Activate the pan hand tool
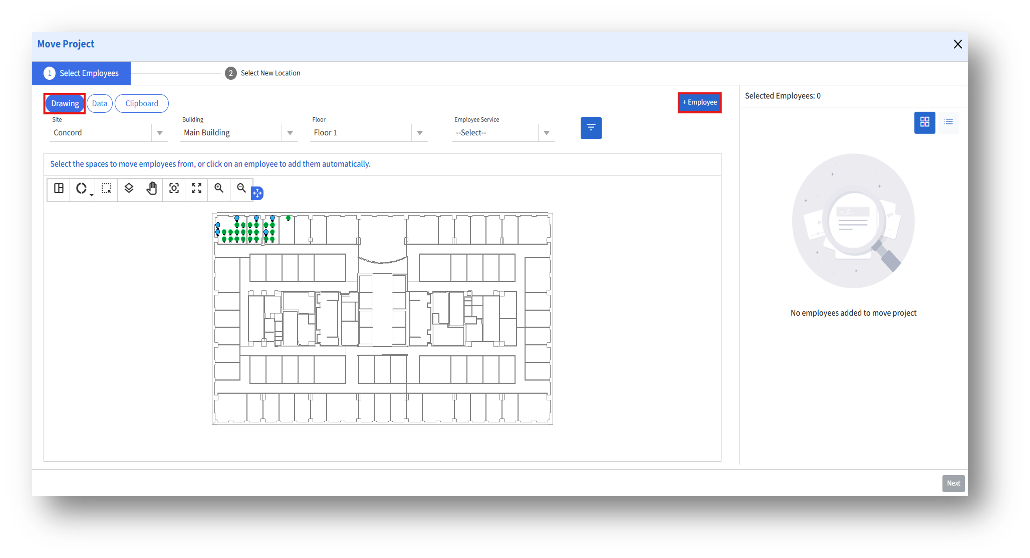 [x=152, y=189]
